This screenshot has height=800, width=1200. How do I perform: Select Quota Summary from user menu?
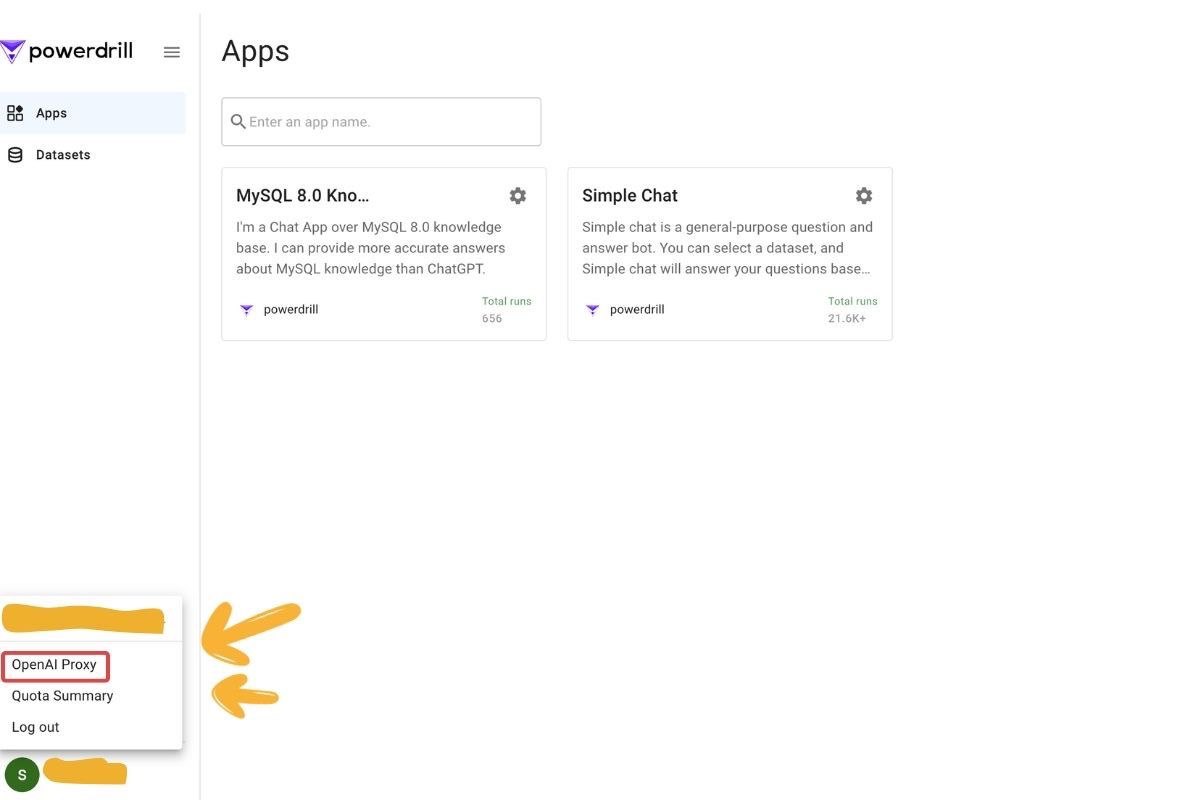(x=62, y=696)
